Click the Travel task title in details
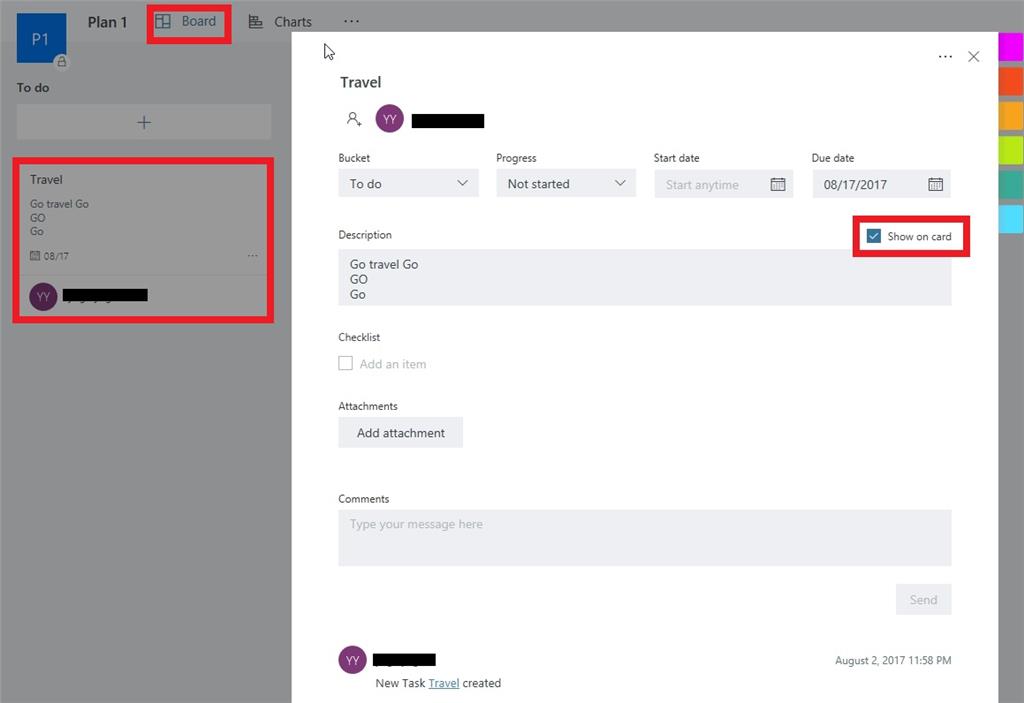Image resolution: width=1024 pixels, height=703 pixels. [x=360, y=82]
